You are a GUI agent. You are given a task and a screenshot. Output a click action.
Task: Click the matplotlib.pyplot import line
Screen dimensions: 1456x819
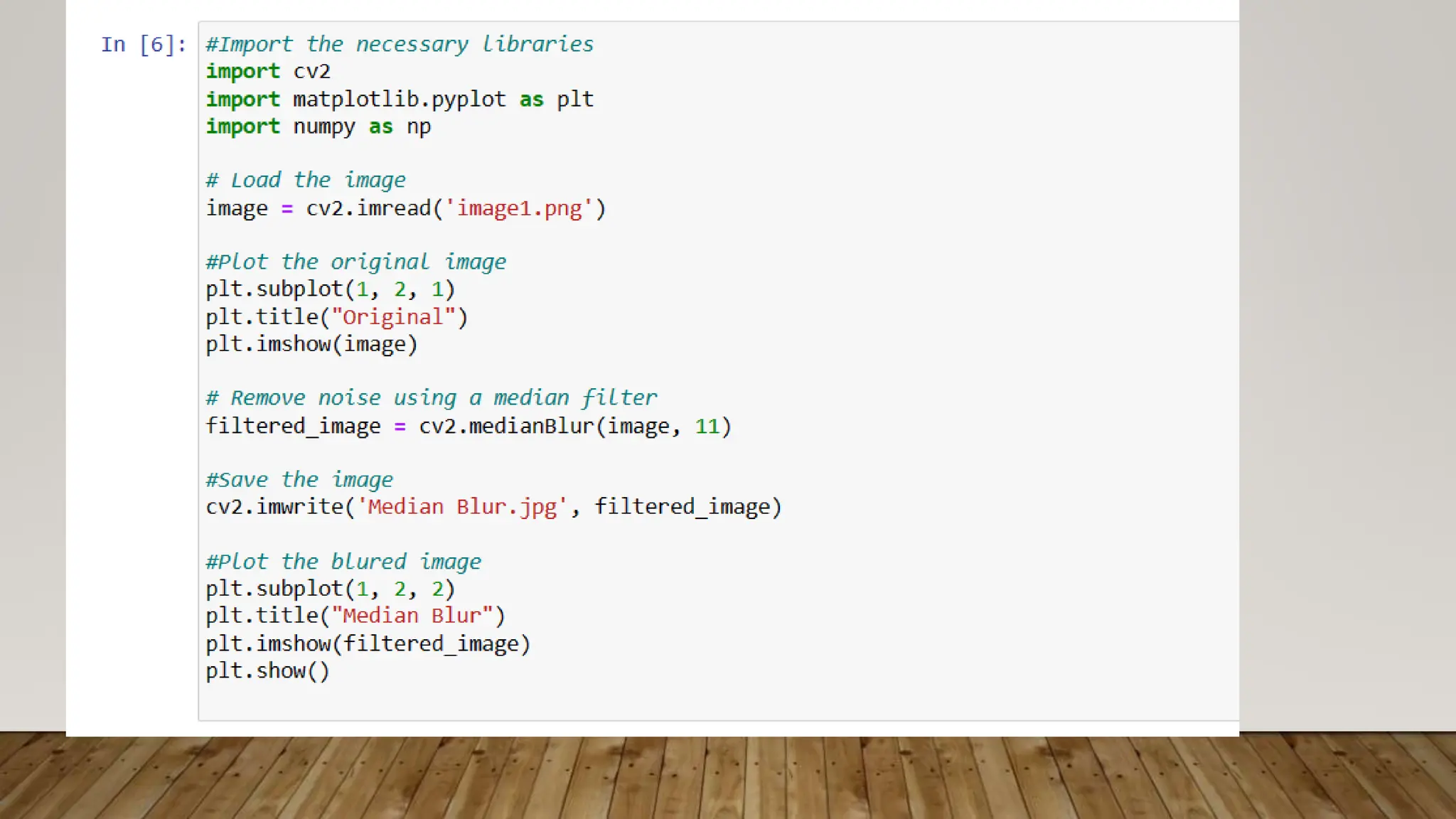(x=399, y=100)
